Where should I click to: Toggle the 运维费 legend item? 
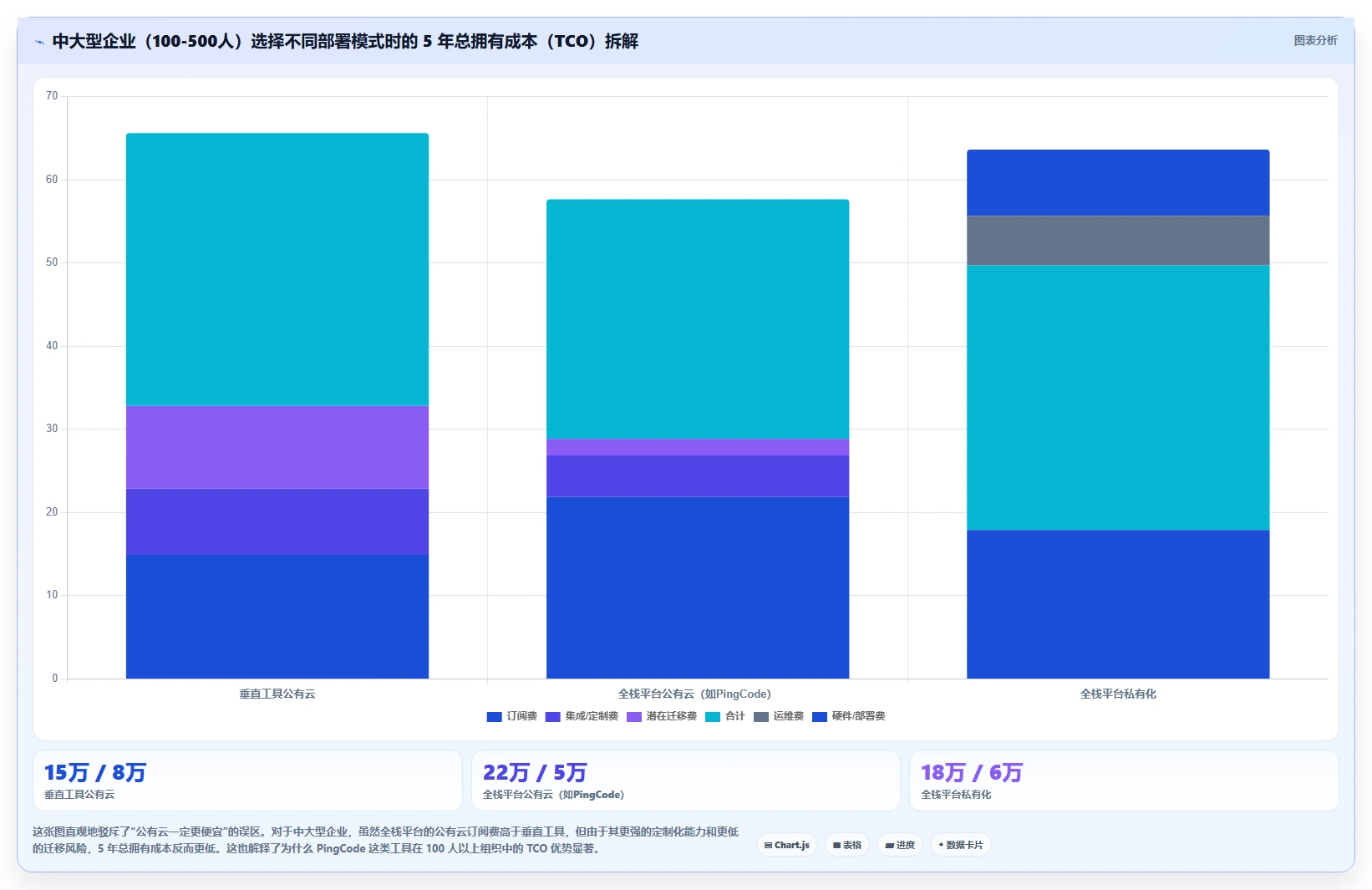778,716
